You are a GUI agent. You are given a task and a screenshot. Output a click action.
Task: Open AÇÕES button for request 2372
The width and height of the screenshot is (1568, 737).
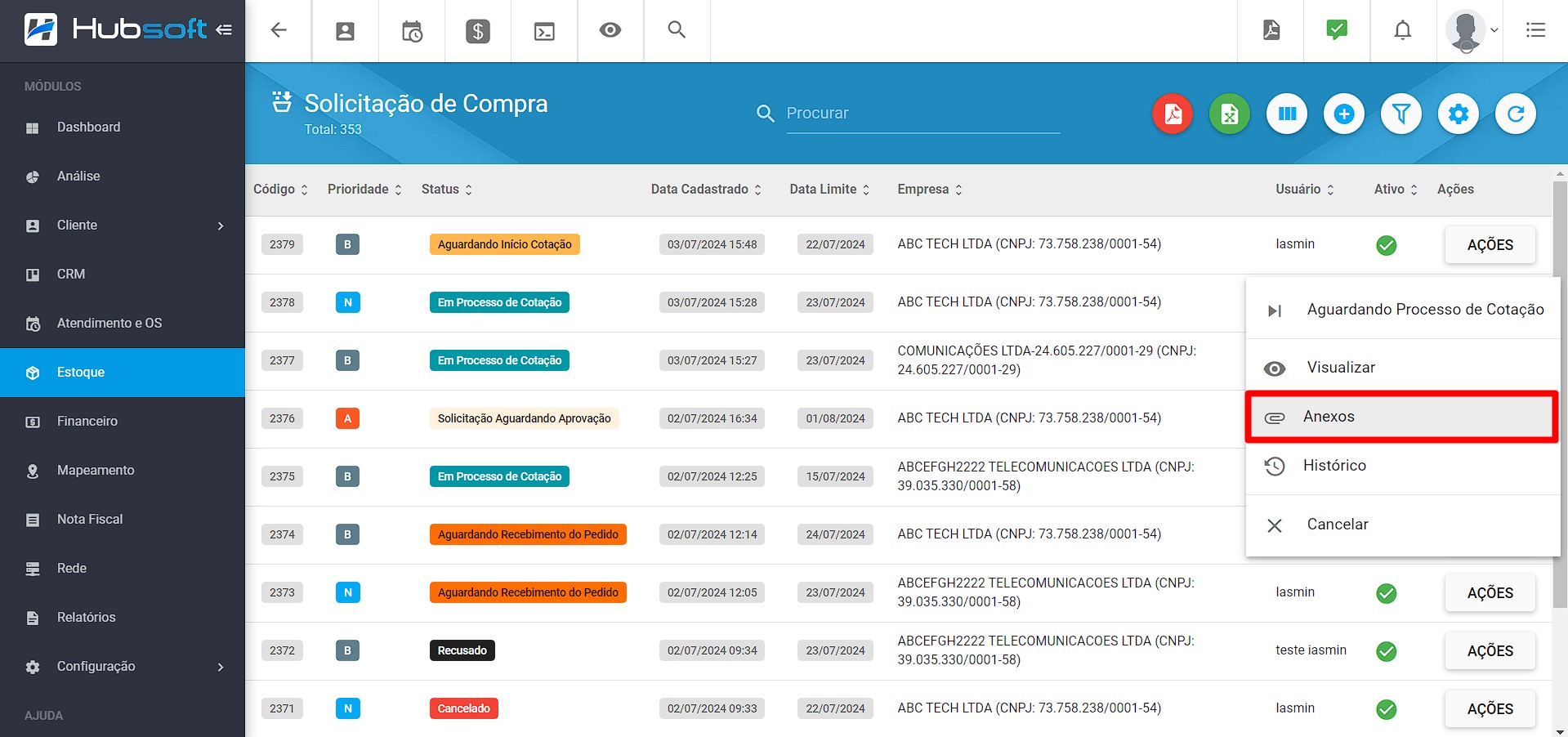click(1490, 651)
